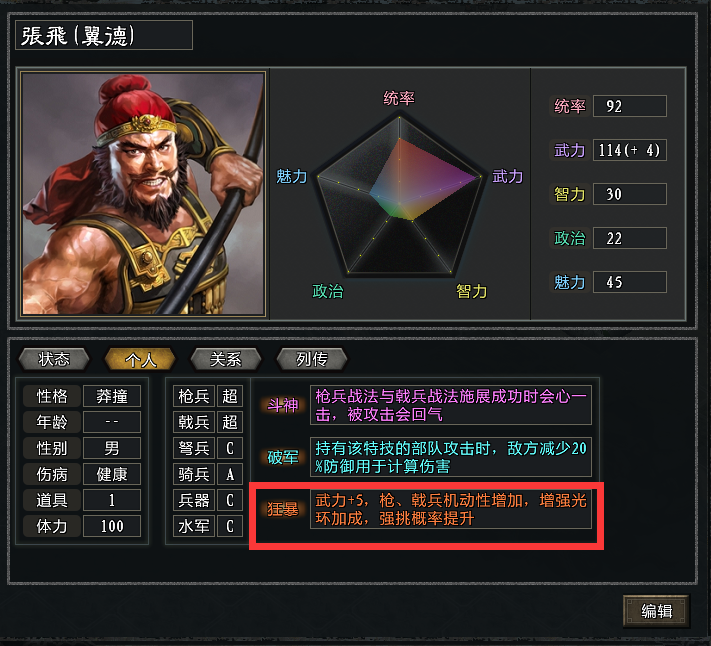Click the 張飛 name field

[x=104, y=35]
